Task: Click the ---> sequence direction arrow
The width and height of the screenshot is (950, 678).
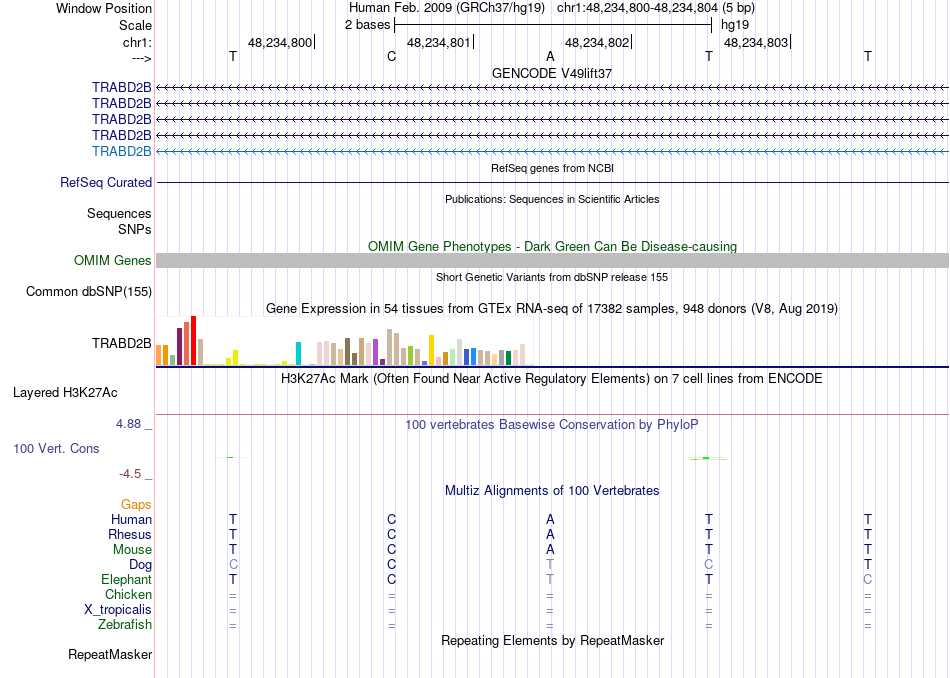Action: point(141,58)
